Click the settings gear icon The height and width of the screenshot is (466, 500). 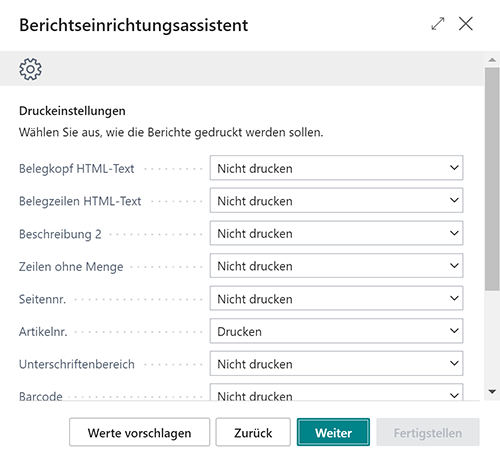point(30,69)
